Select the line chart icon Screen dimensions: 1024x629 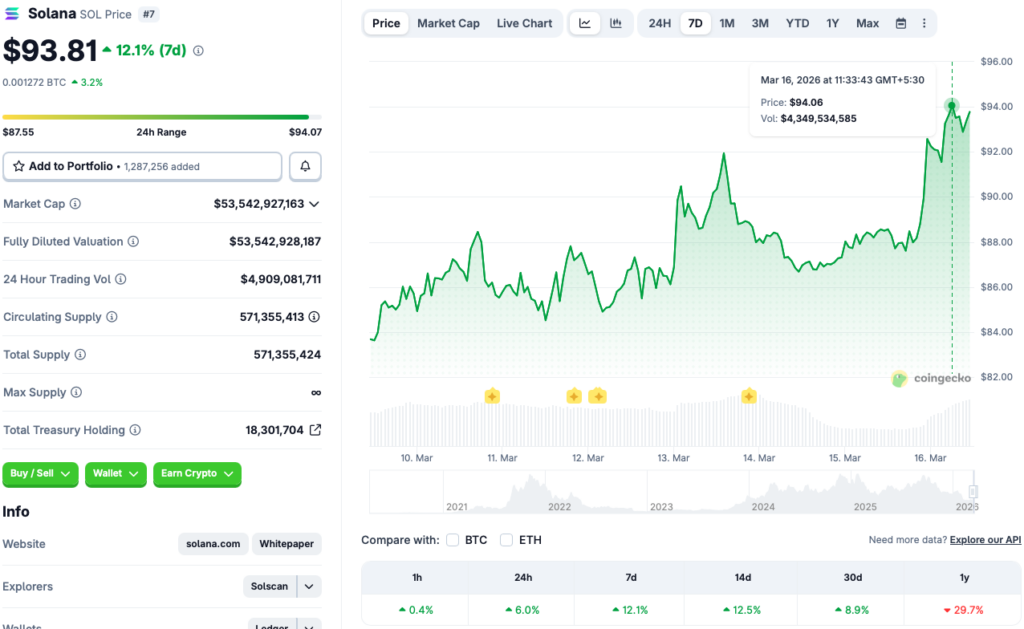pos(585,22)
